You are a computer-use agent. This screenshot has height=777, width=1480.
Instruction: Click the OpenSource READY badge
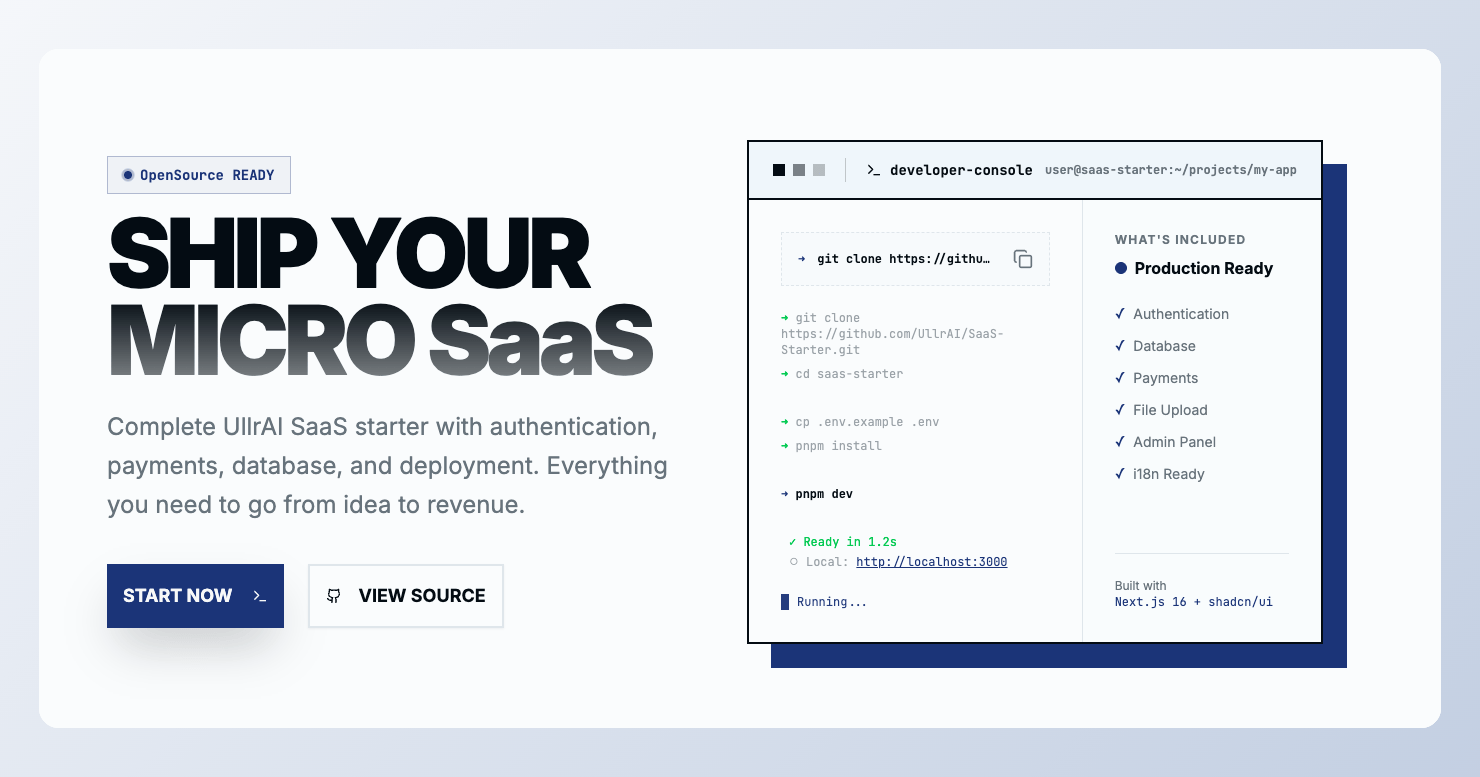(x=199, y=175)
